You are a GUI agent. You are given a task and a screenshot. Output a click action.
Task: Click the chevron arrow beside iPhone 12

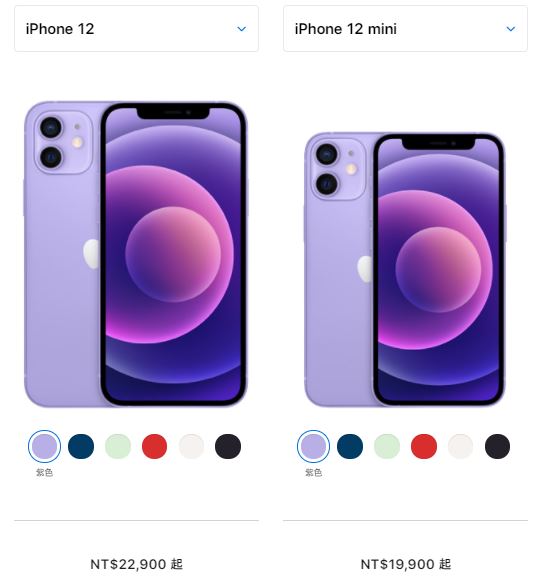click(242, 29)
